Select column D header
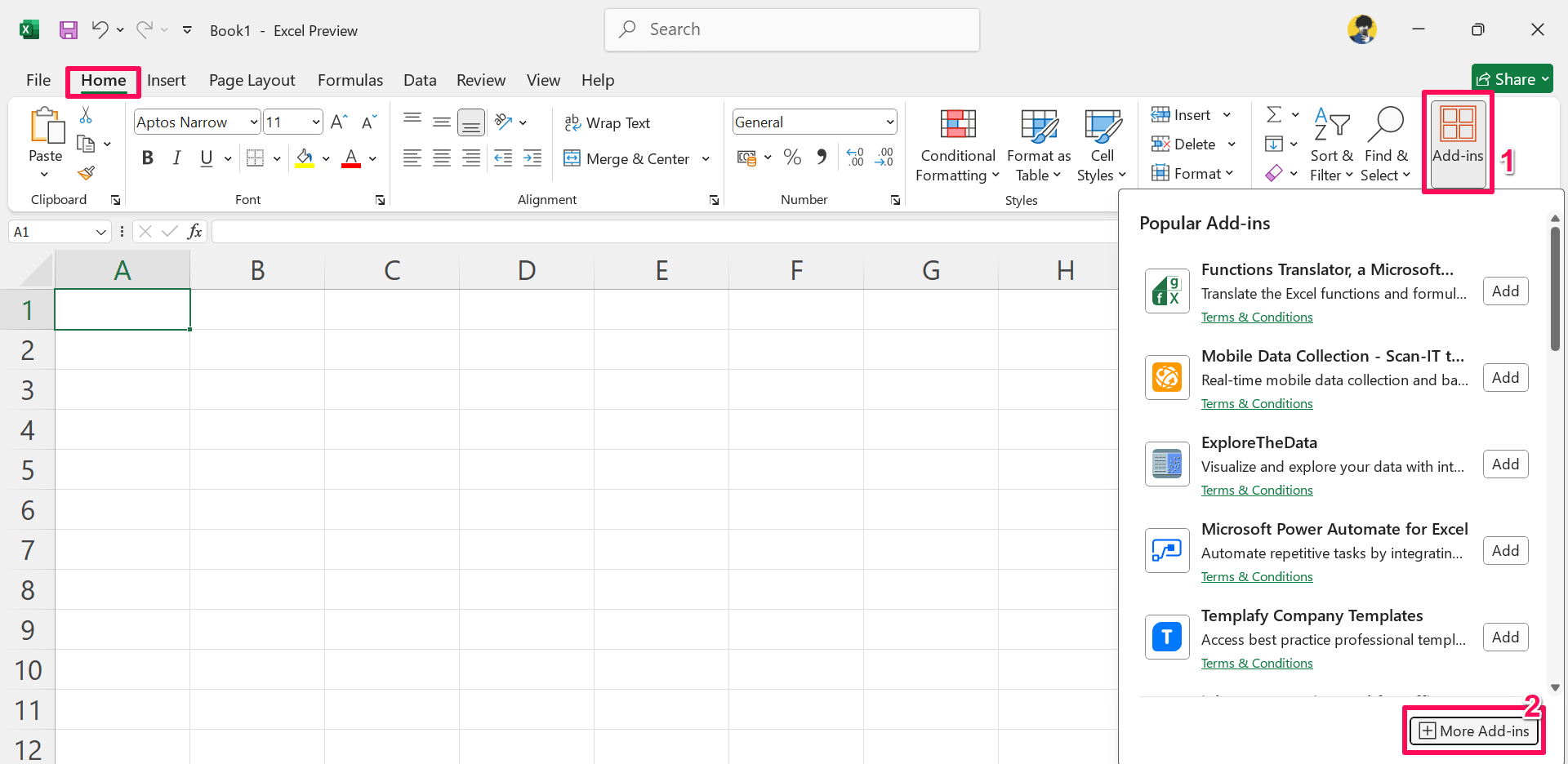Screen dimensions: 1568x764 [527, 270]
